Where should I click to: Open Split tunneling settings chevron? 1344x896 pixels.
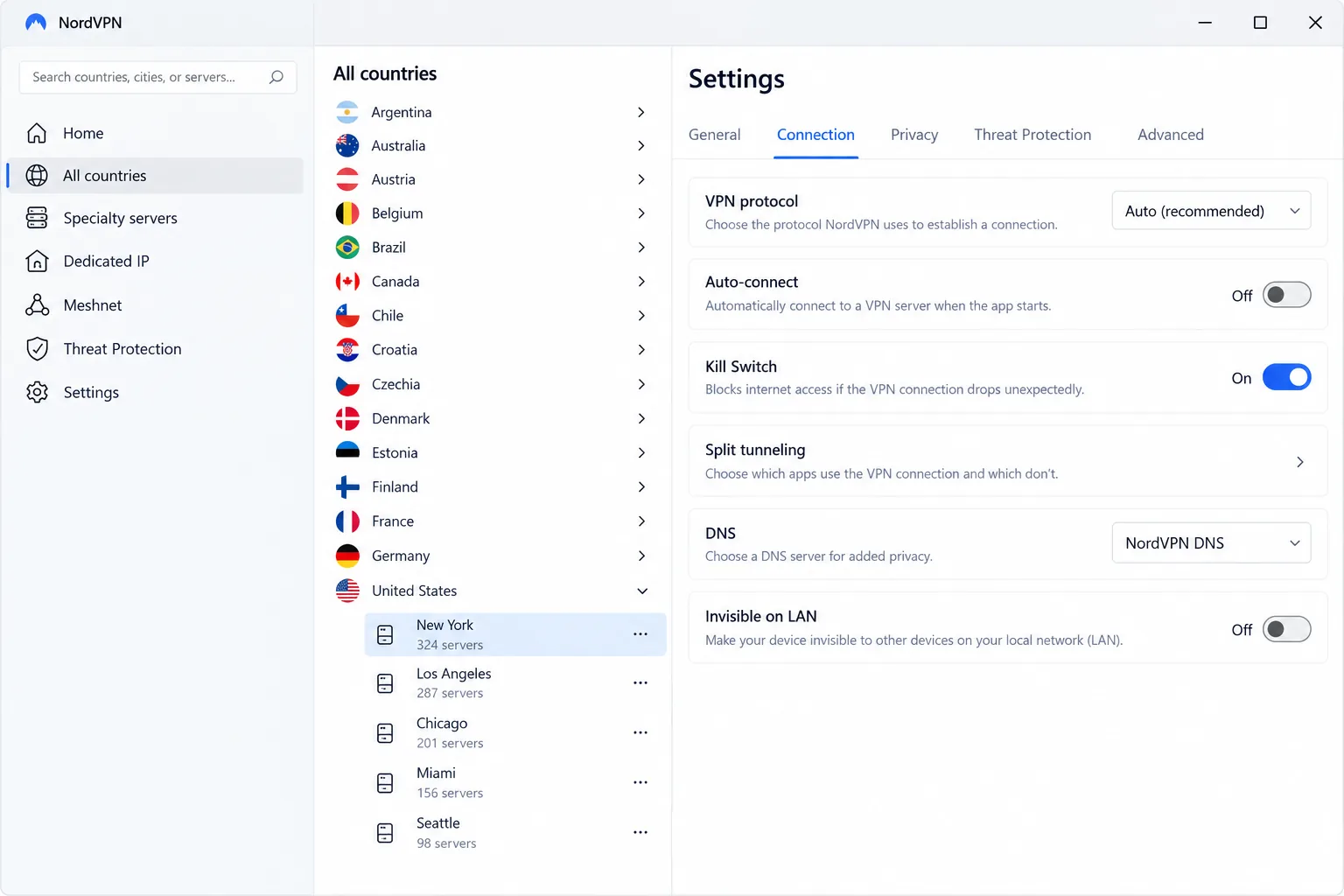[x=1300, y=462]
